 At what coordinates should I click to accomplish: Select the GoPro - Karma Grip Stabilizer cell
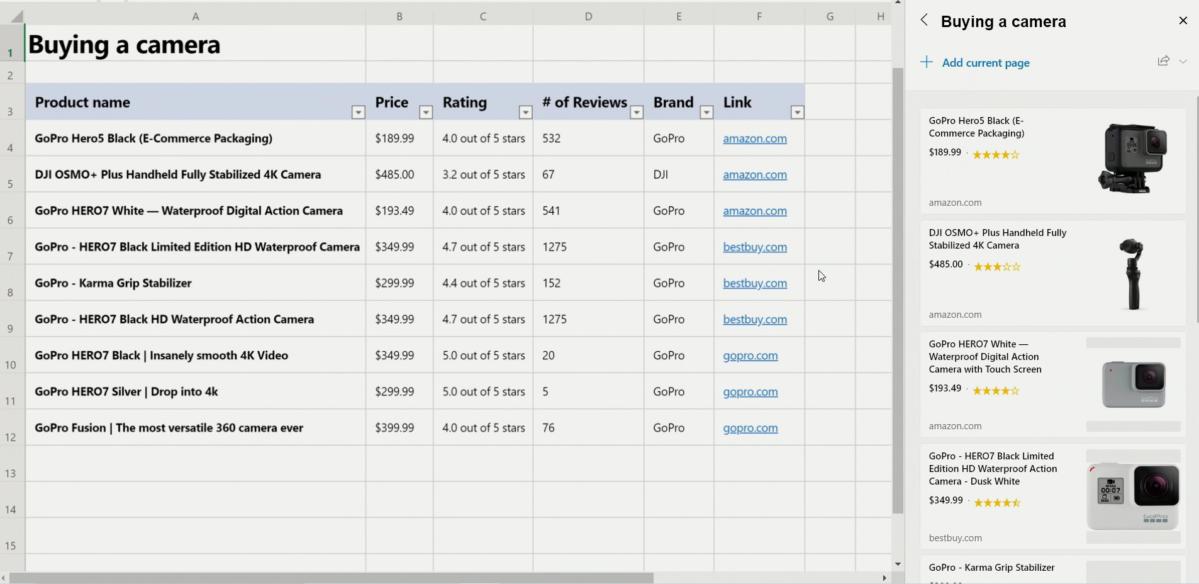coord(196,283)
